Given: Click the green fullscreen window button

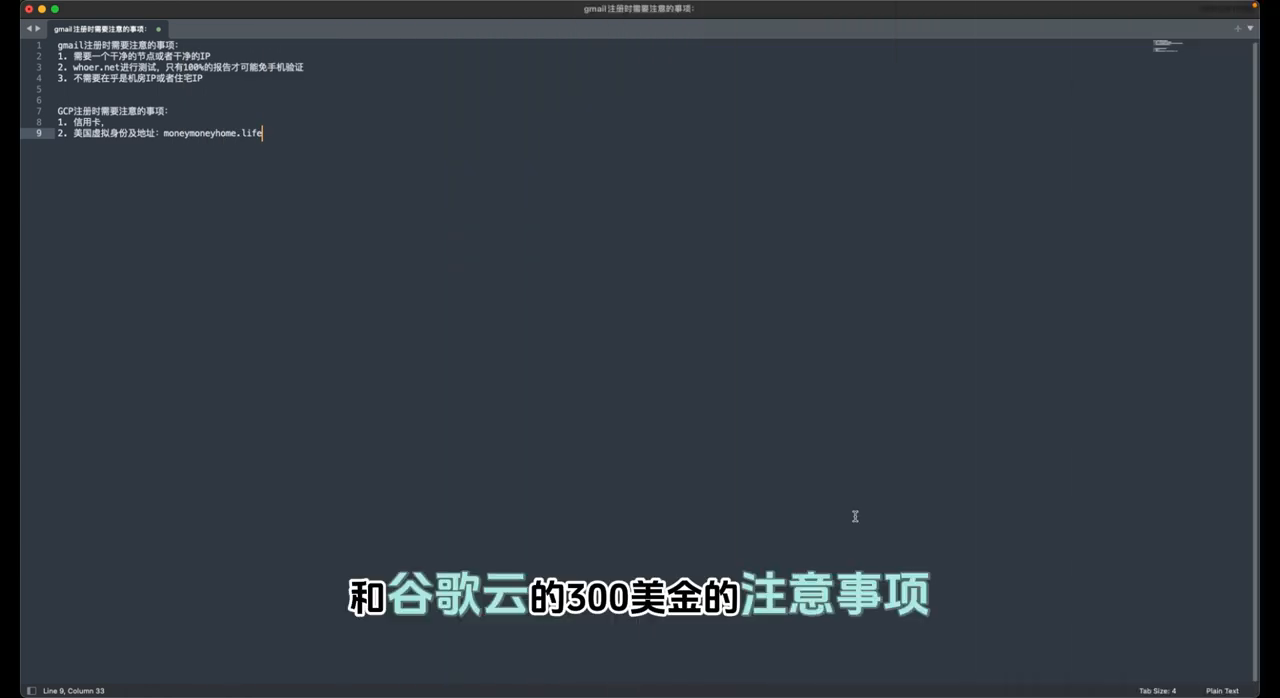Looking at the screenshot, I should [x=55, y=9].
